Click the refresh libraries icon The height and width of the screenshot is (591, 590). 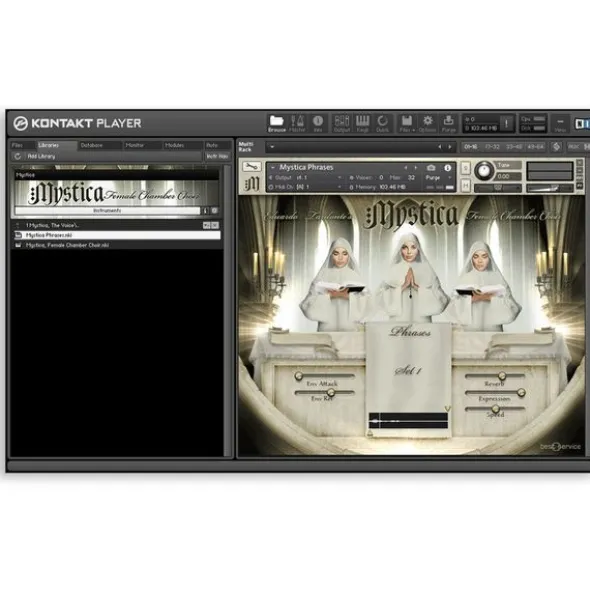click(17, 156)
